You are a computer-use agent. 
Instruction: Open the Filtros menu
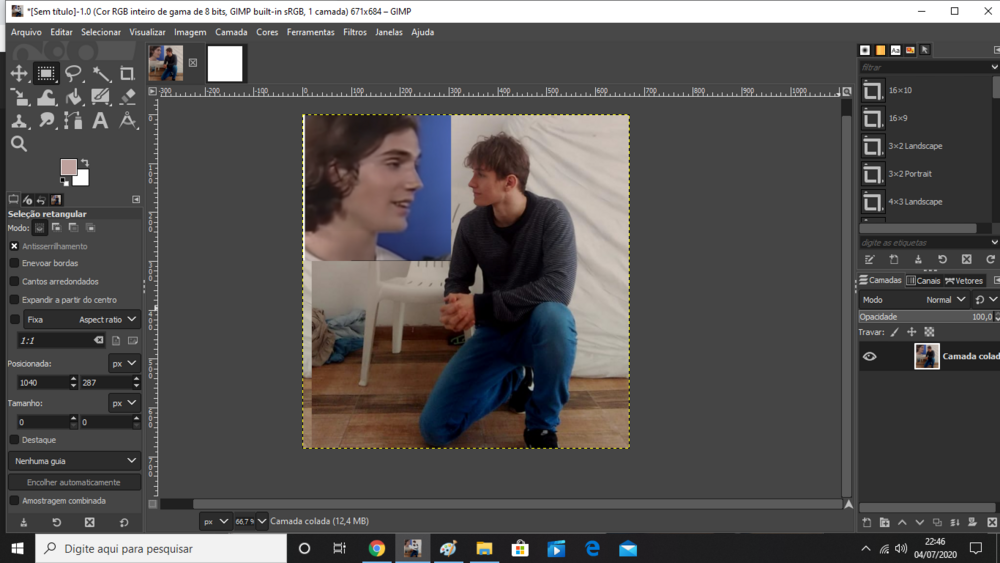354,32
